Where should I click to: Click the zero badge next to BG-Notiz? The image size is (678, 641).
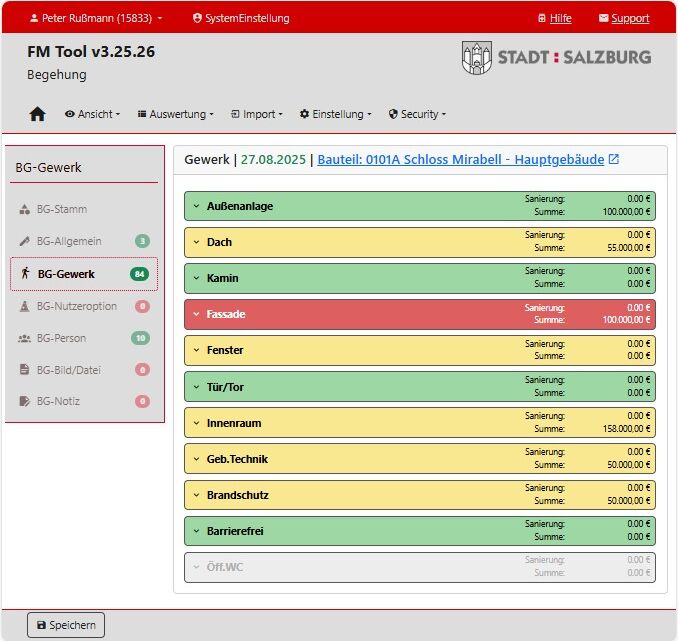(142, 401)
